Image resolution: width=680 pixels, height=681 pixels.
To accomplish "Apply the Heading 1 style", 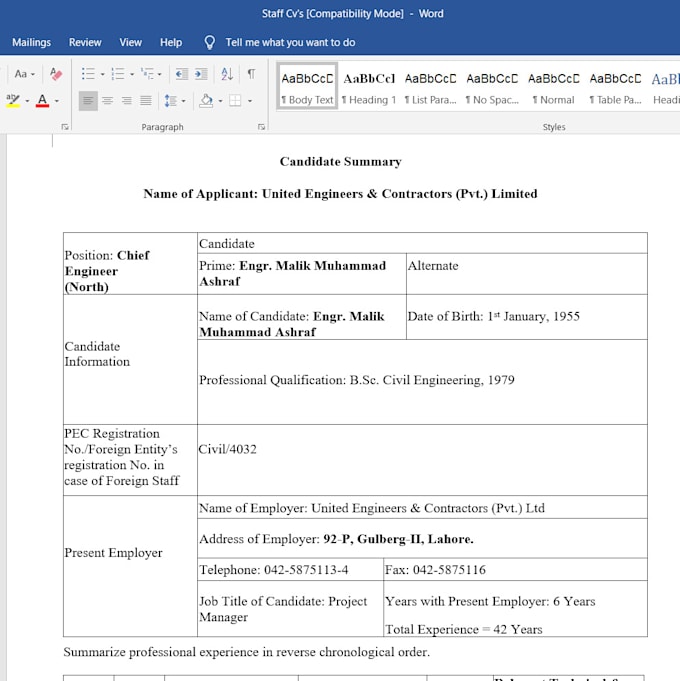I will tap(369, 86).
